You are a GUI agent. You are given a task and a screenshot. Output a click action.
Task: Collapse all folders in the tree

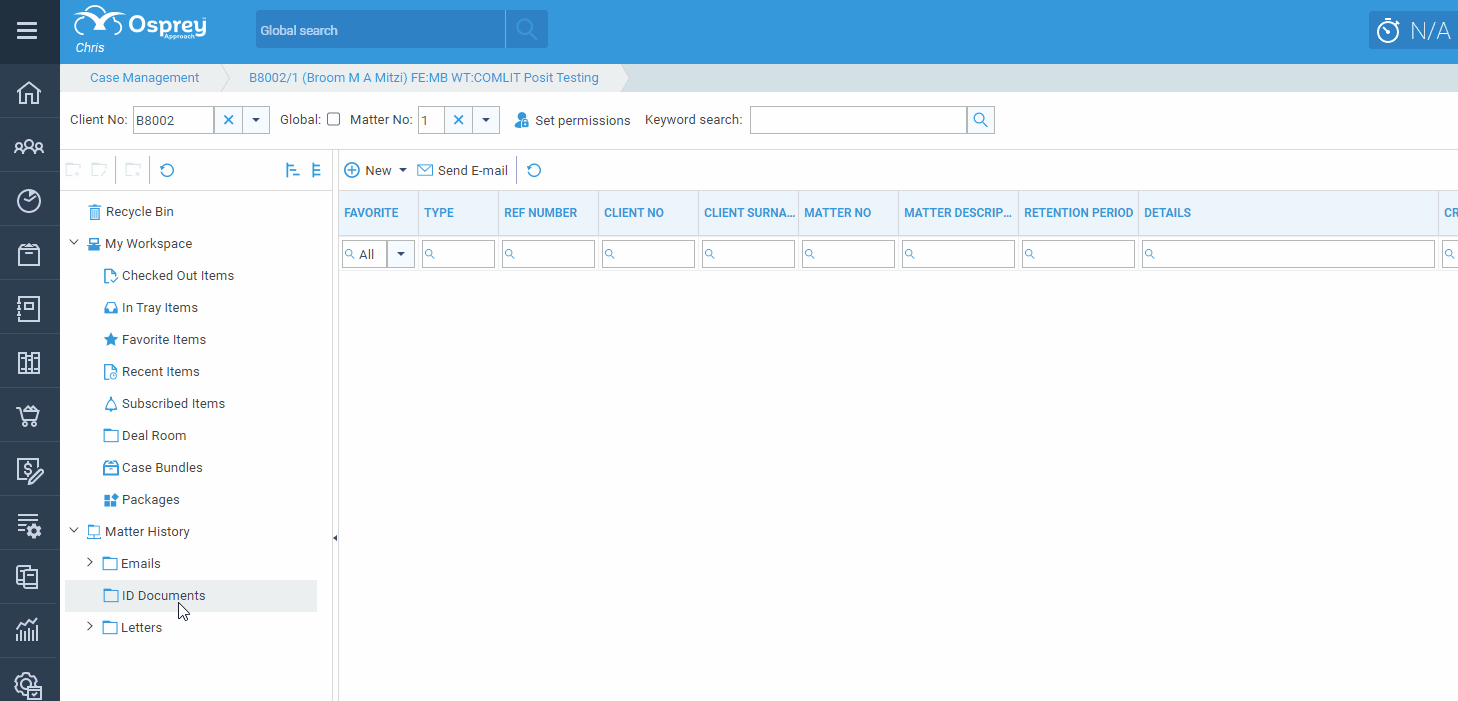pyautogui.click(x=316, y=171)
